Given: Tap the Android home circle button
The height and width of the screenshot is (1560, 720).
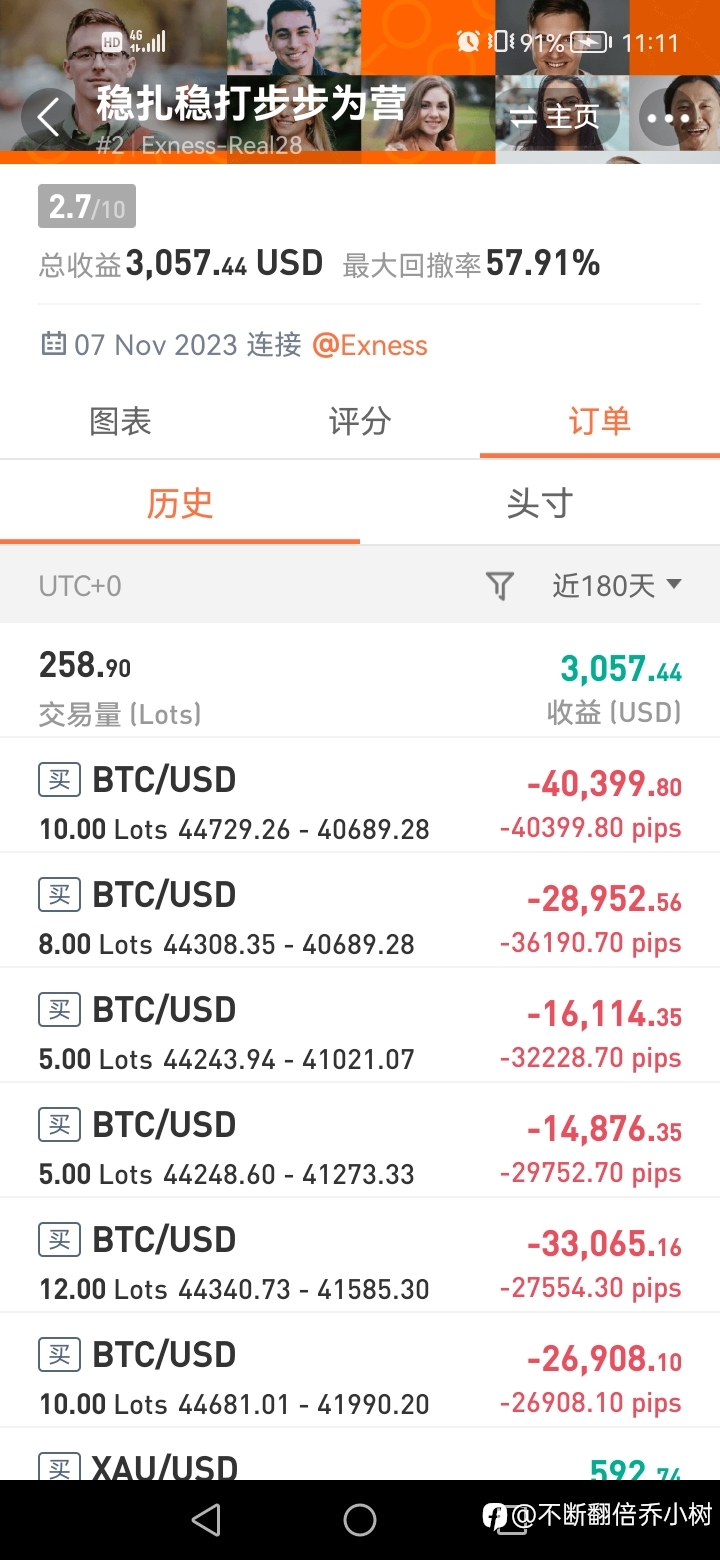Looking at the screenshot, I should [360, 1520].
